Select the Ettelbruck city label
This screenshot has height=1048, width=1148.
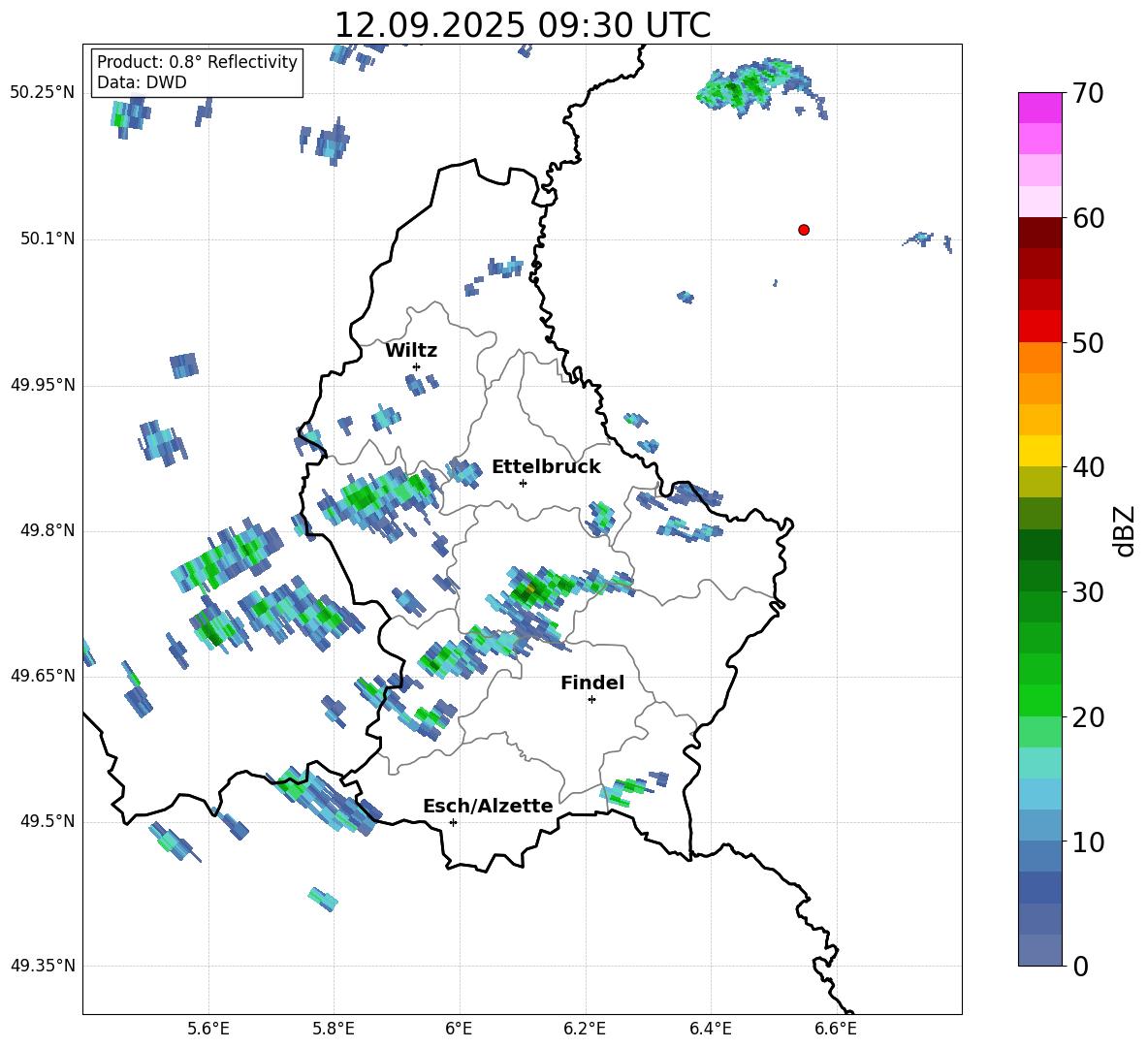(546, 467)
